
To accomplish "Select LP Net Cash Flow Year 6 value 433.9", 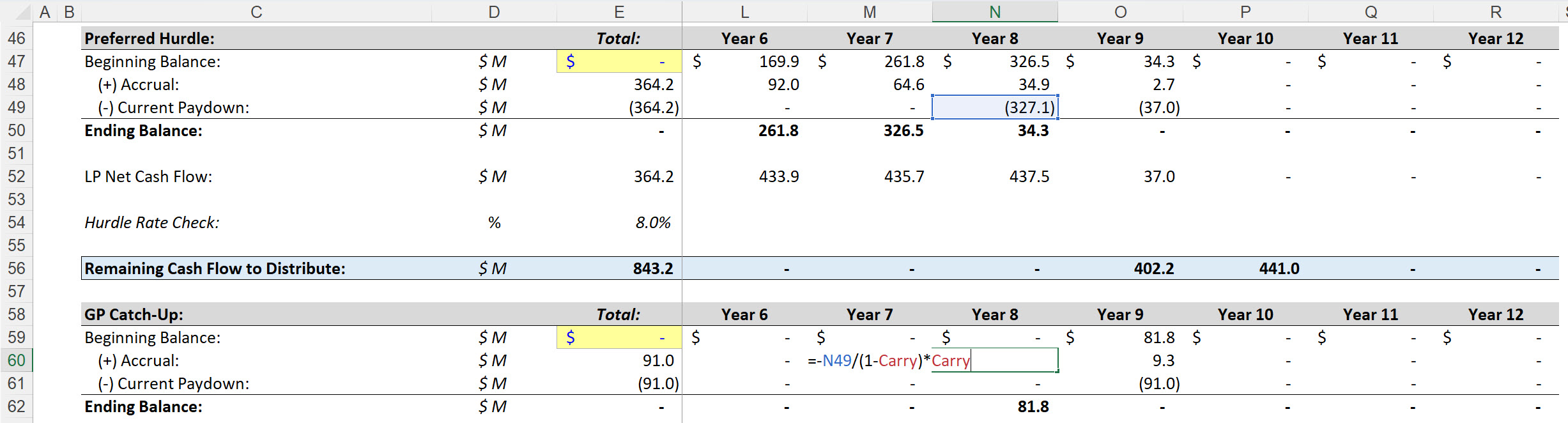I will [779, 176].
